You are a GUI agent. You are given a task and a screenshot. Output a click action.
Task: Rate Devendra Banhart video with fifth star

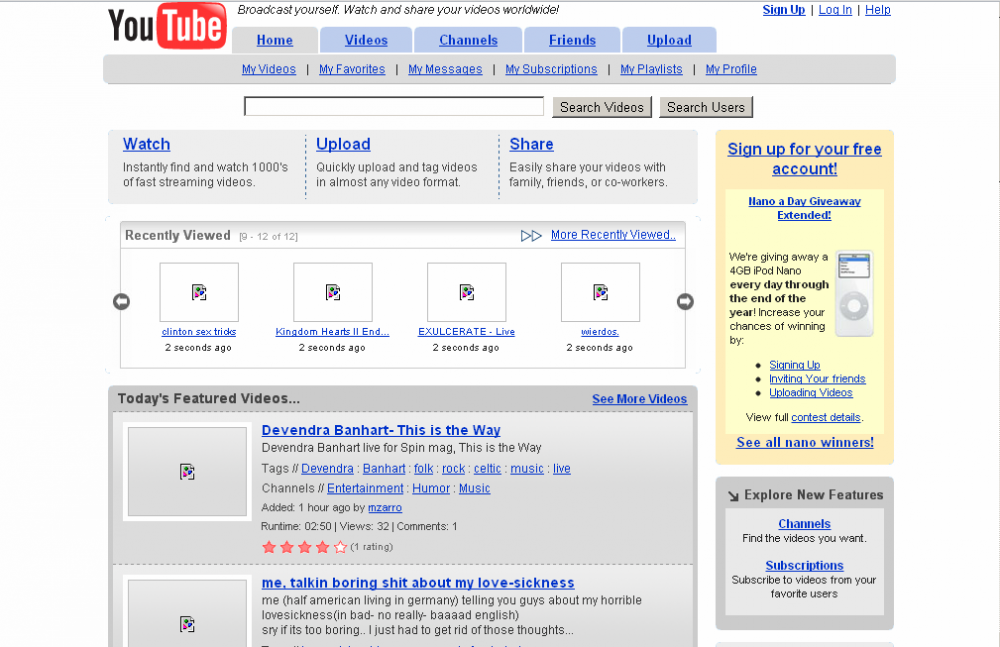tap(341, 547)
